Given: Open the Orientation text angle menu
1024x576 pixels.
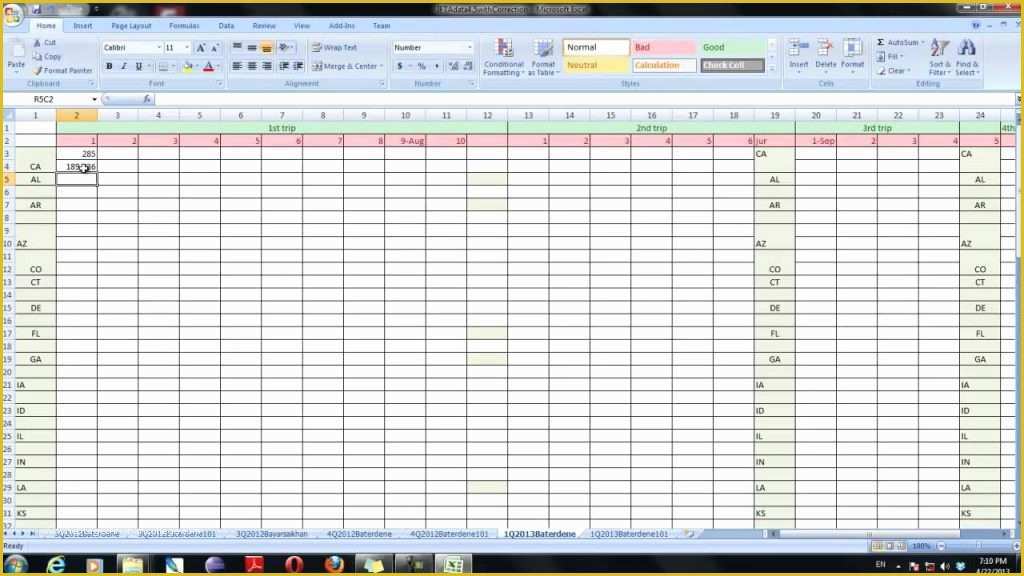Looking at the screenshot, I should tap(285, 48).
